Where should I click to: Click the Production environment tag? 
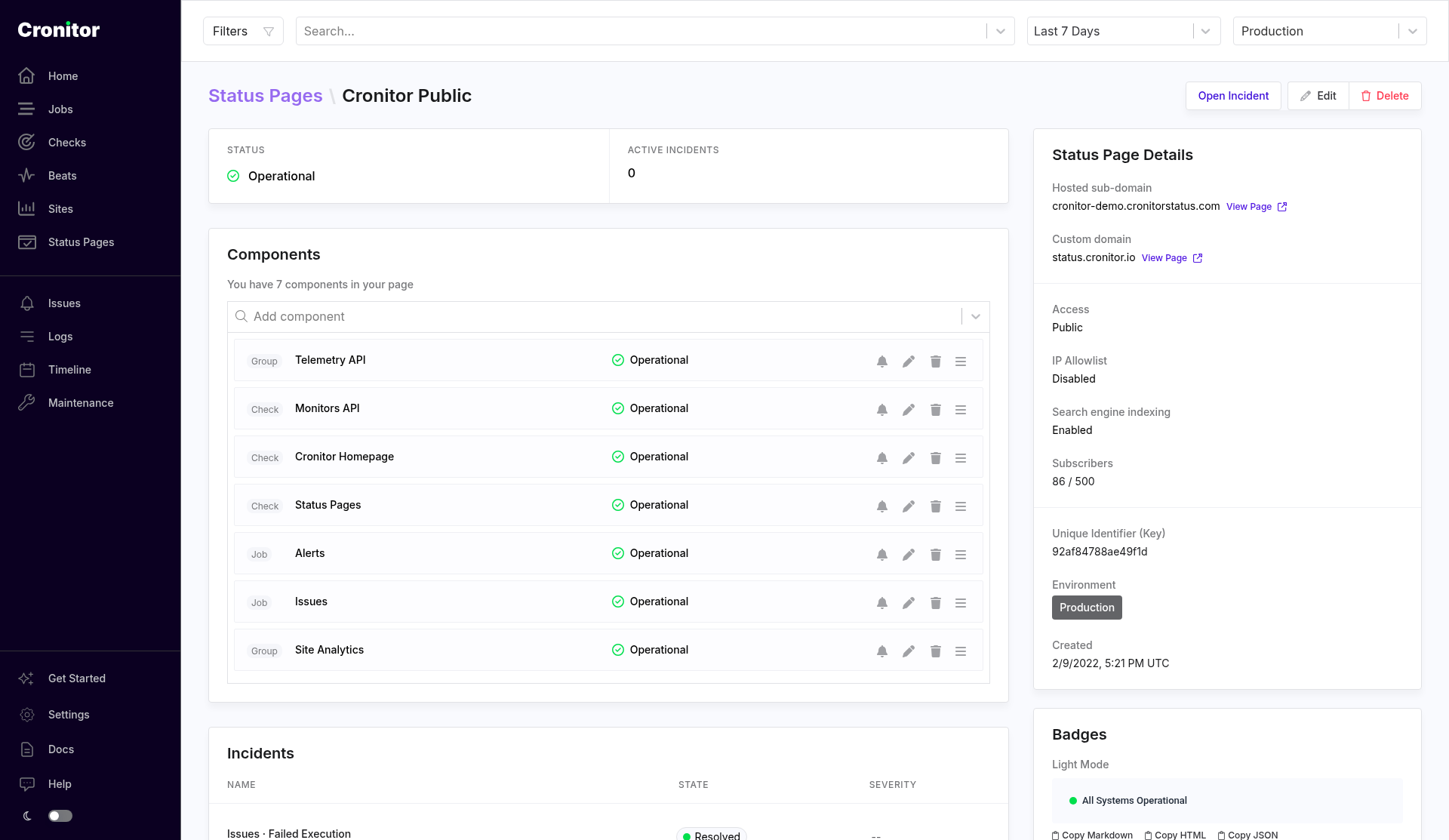click(x=1087, y=608)
